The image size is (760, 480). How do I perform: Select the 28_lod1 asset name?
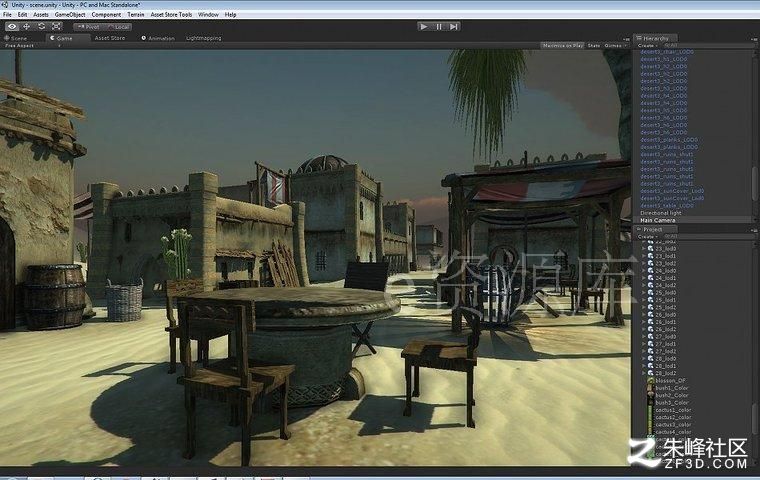coord(665,366)
